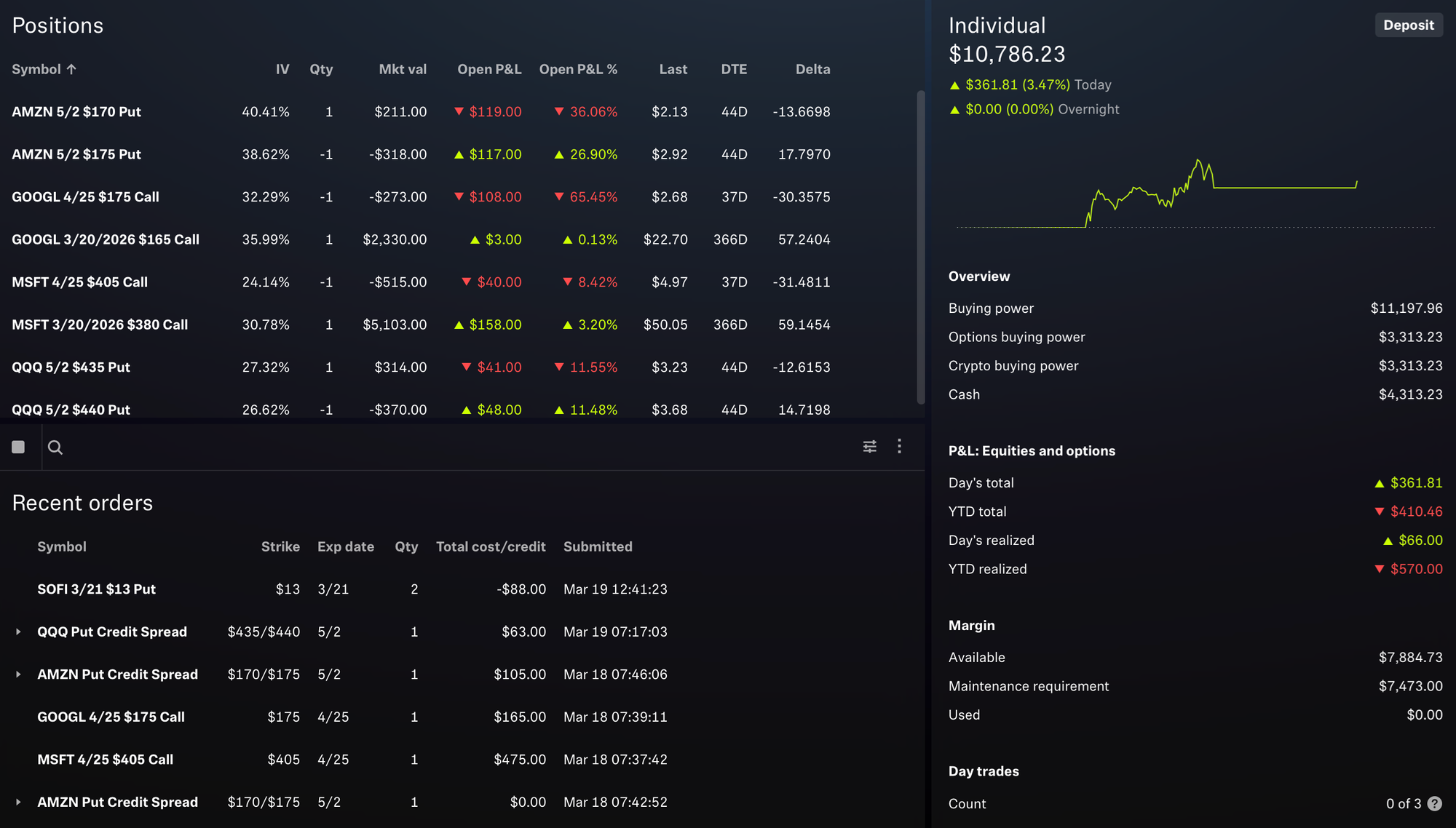The height and width of the screenshot is (828, 1456).
Task: Click the 366D DTE cell for GOOGL
Action: click(730, 239)
